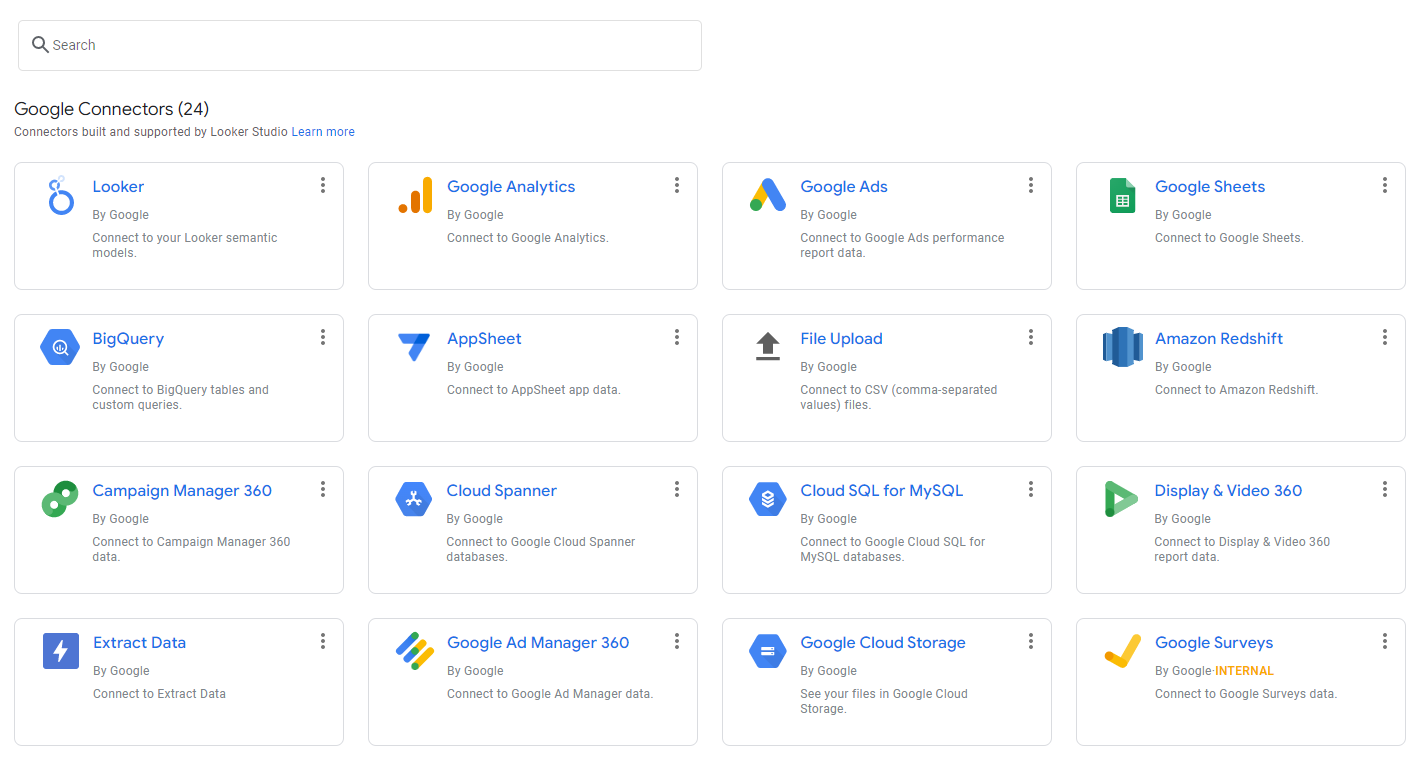Open the Google Surveys card's three-dot menu
This screenshot has width=1419, height=758.
click(1384, 641)
